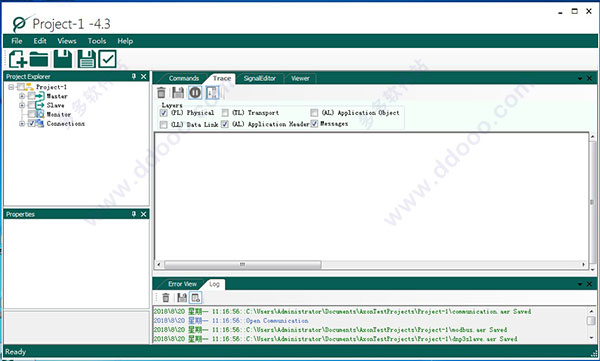Pin the Project Explorer panel

click(x=134, y=76)
